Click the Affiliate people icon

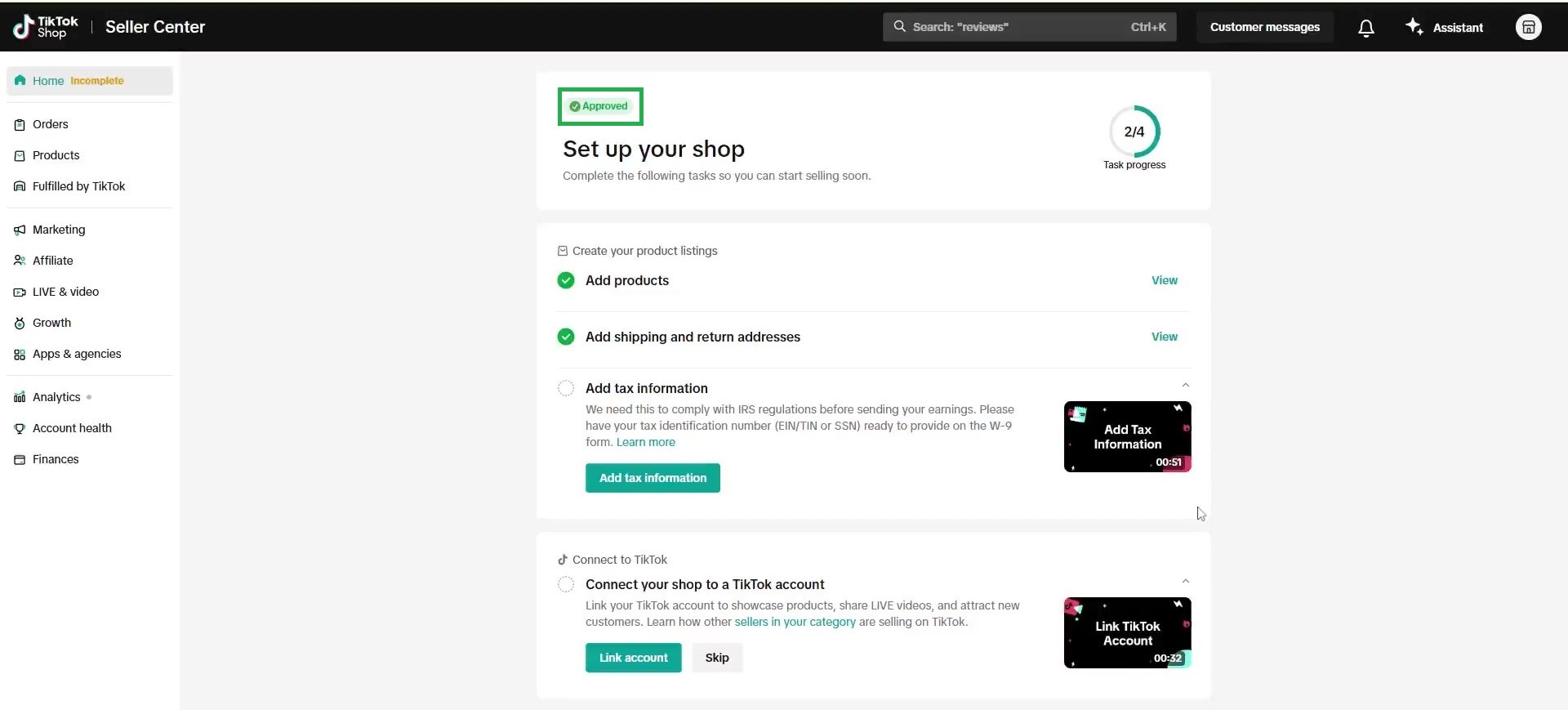point(20,261)
